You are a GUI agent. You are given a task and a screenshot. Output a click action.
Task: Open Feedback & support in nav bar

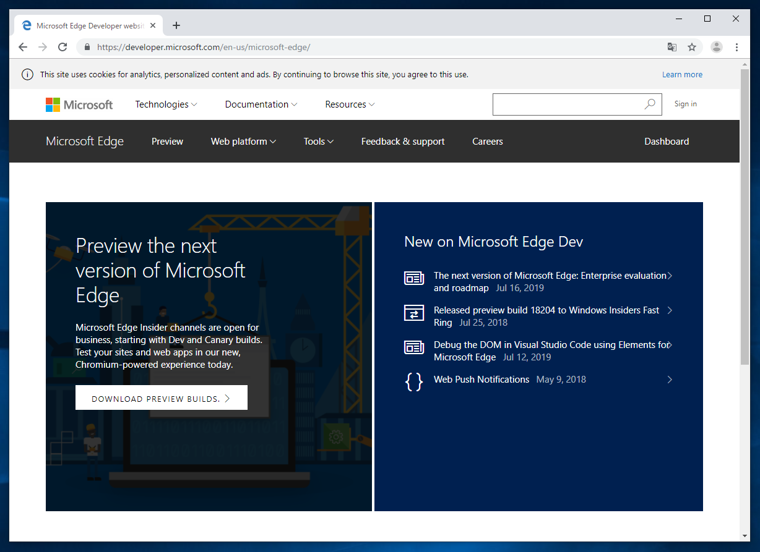402,142
